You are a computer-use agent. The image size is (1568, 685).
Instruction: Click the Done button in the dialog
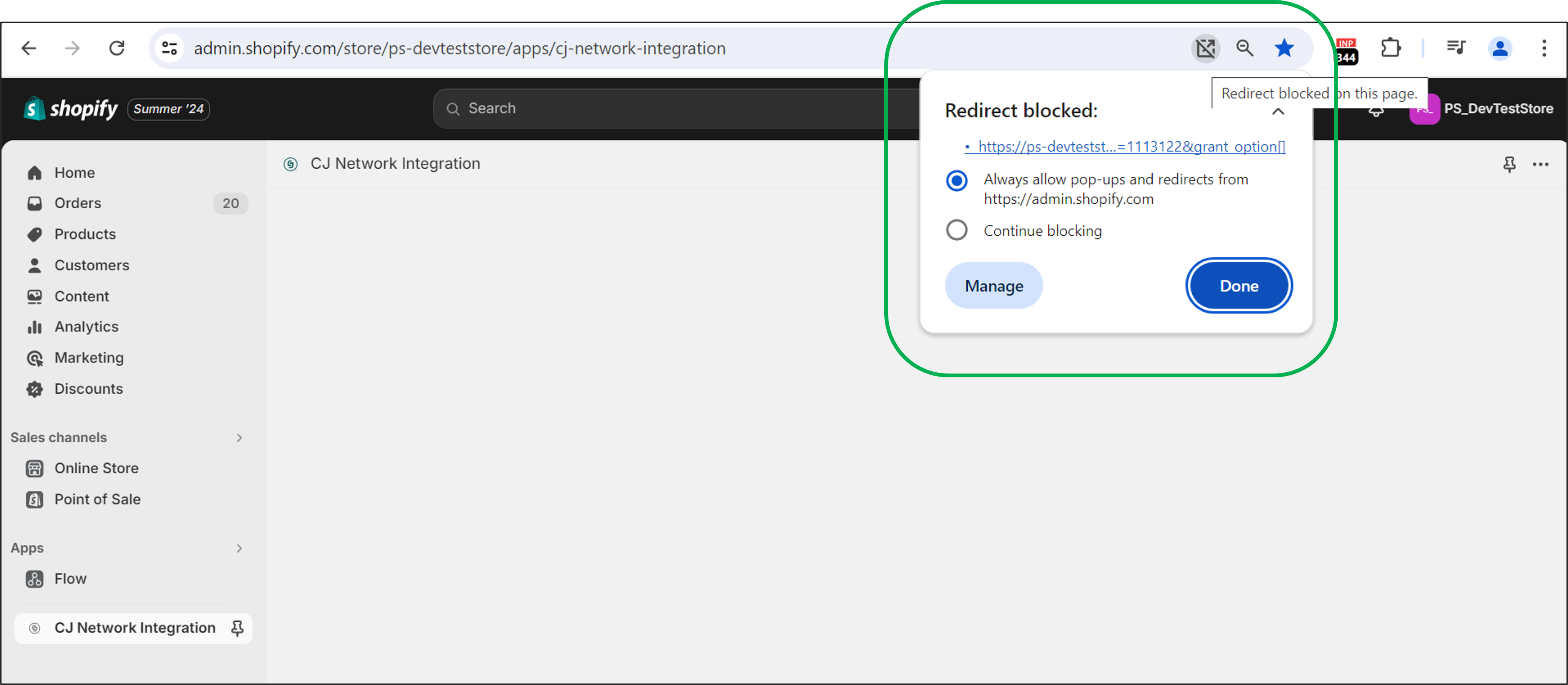1238,285
